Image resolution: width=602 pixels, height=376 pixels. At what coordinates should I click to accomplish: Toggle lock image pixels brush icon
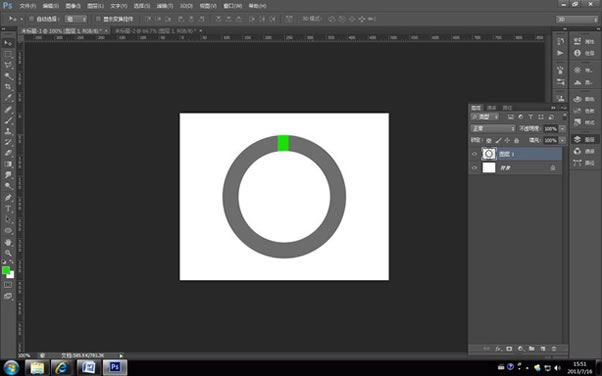(x=498, y=141)
